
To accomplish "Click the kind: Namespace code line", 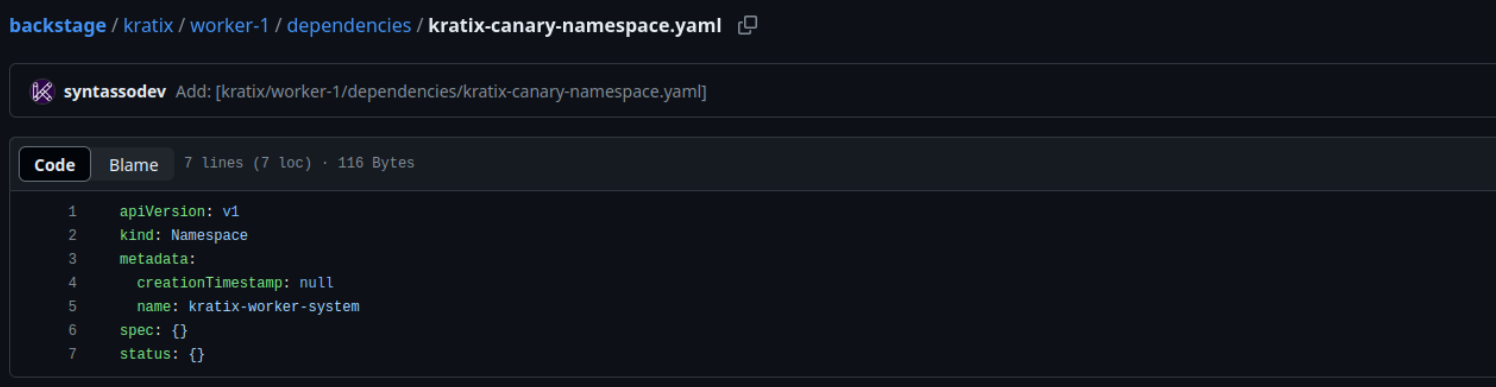I will [x=183, y=235].
